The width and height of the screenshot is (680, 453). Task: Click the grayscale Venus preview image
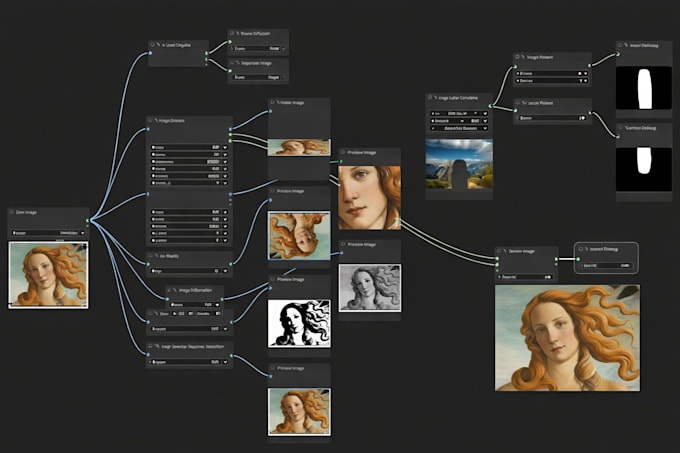pos(369,288)
